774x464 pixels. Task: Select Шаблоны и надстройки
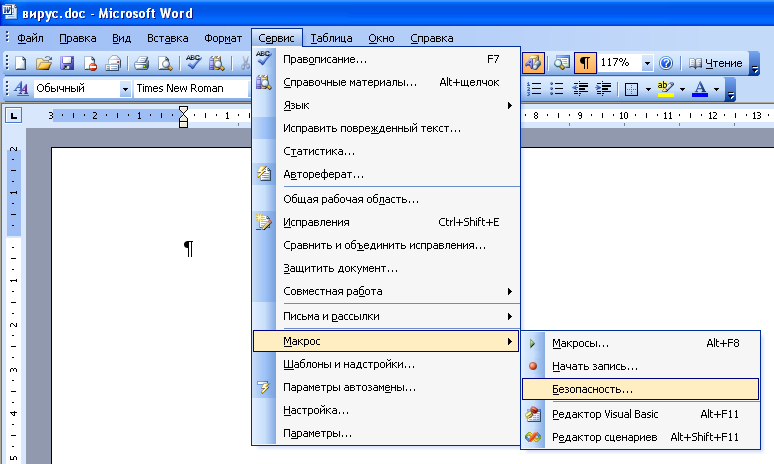(386, 364)
